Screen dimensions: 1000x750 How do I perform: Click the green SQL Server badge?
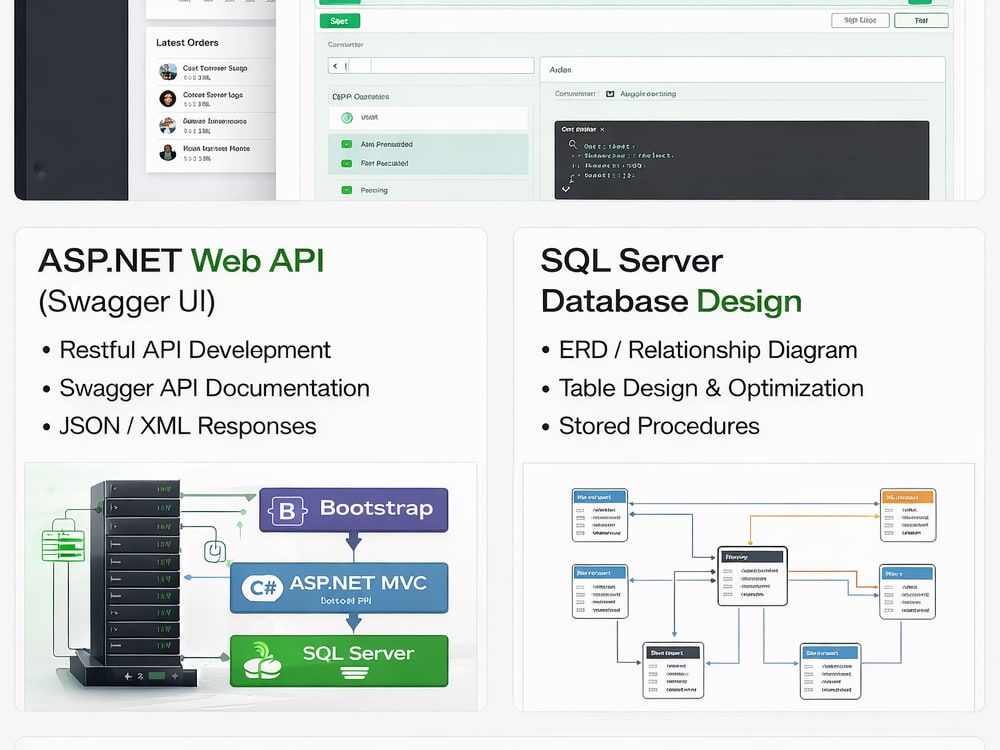339,661
